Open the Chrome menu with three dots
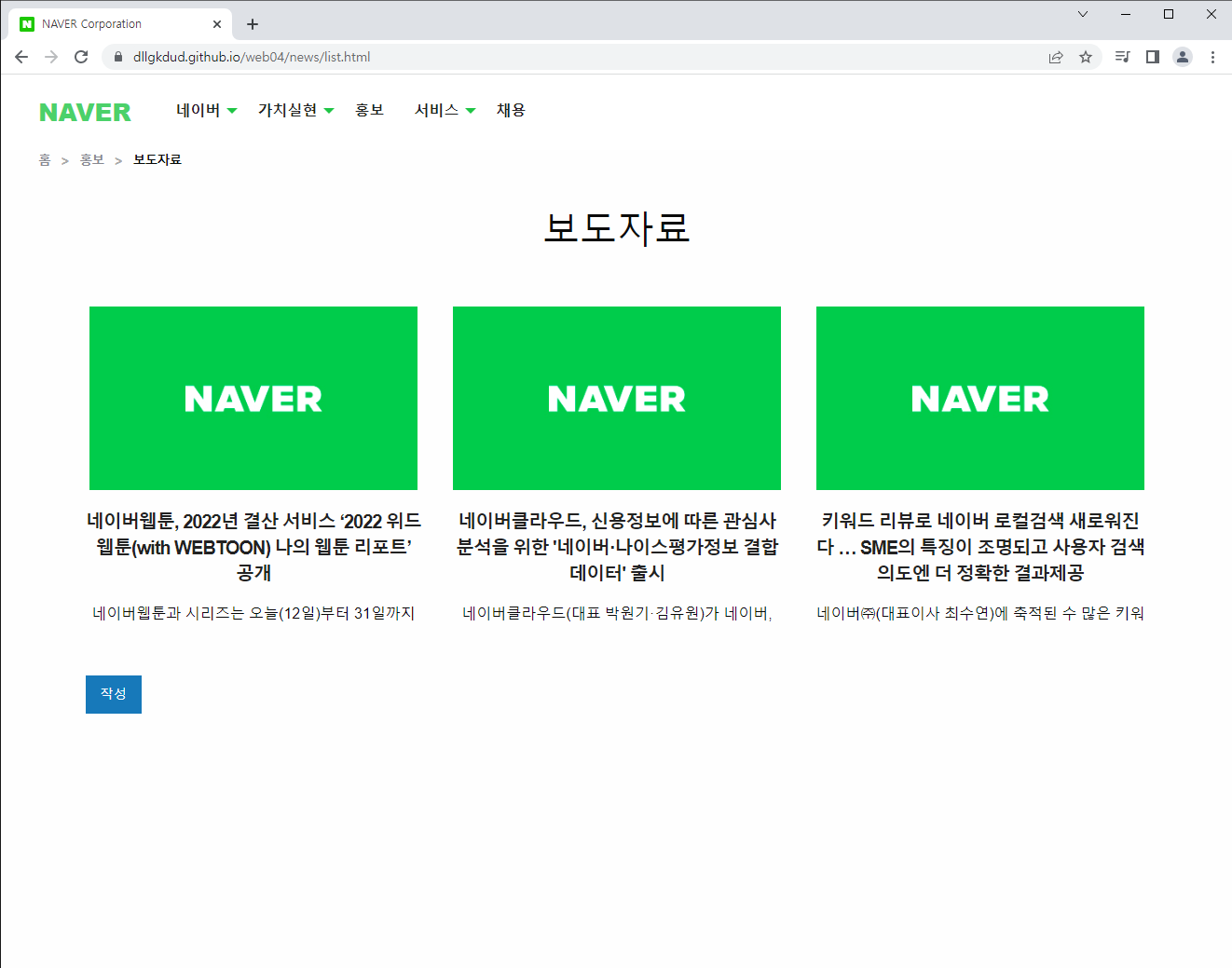The image size is (1232, 968). (1212, 56)
